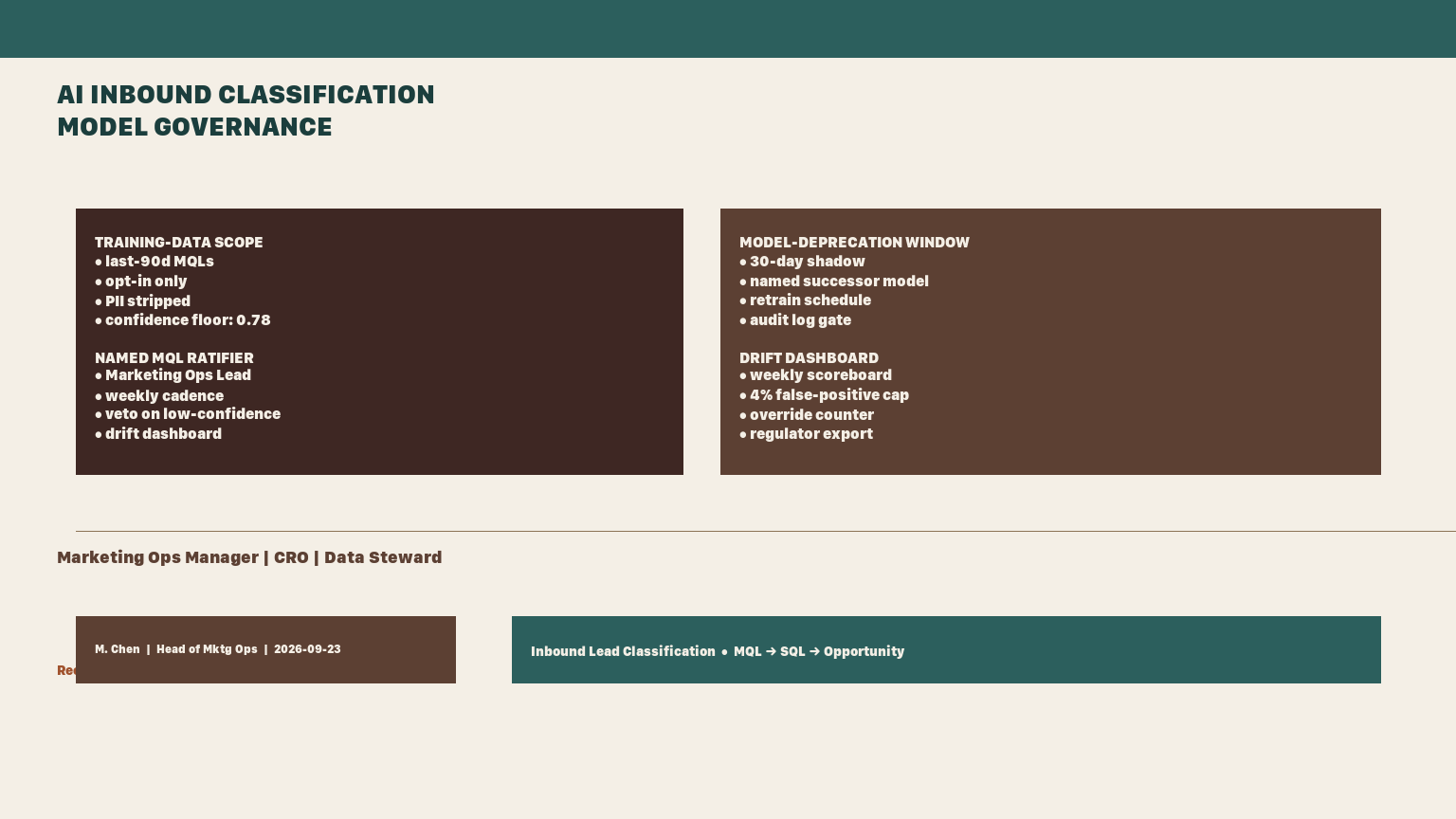Select the 'Marketing Ops Lead' bullet
The height and width of the screenshot is (819, 1456).
click(173, 375)
